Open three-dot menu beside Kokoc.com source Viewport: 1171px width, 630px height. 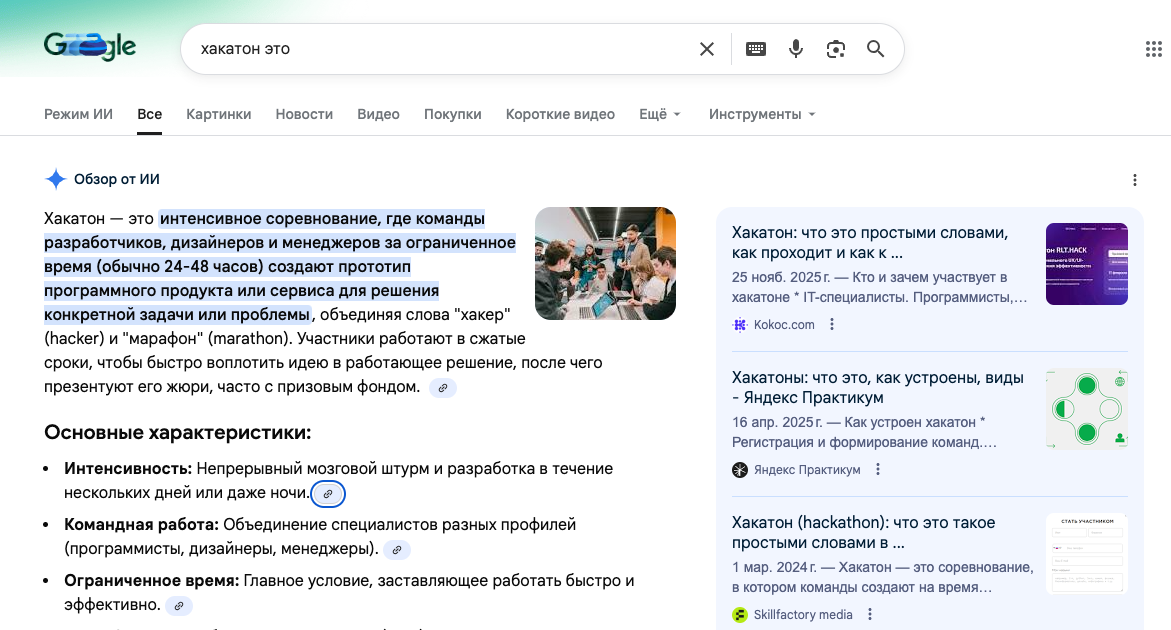tap(832, 324)
